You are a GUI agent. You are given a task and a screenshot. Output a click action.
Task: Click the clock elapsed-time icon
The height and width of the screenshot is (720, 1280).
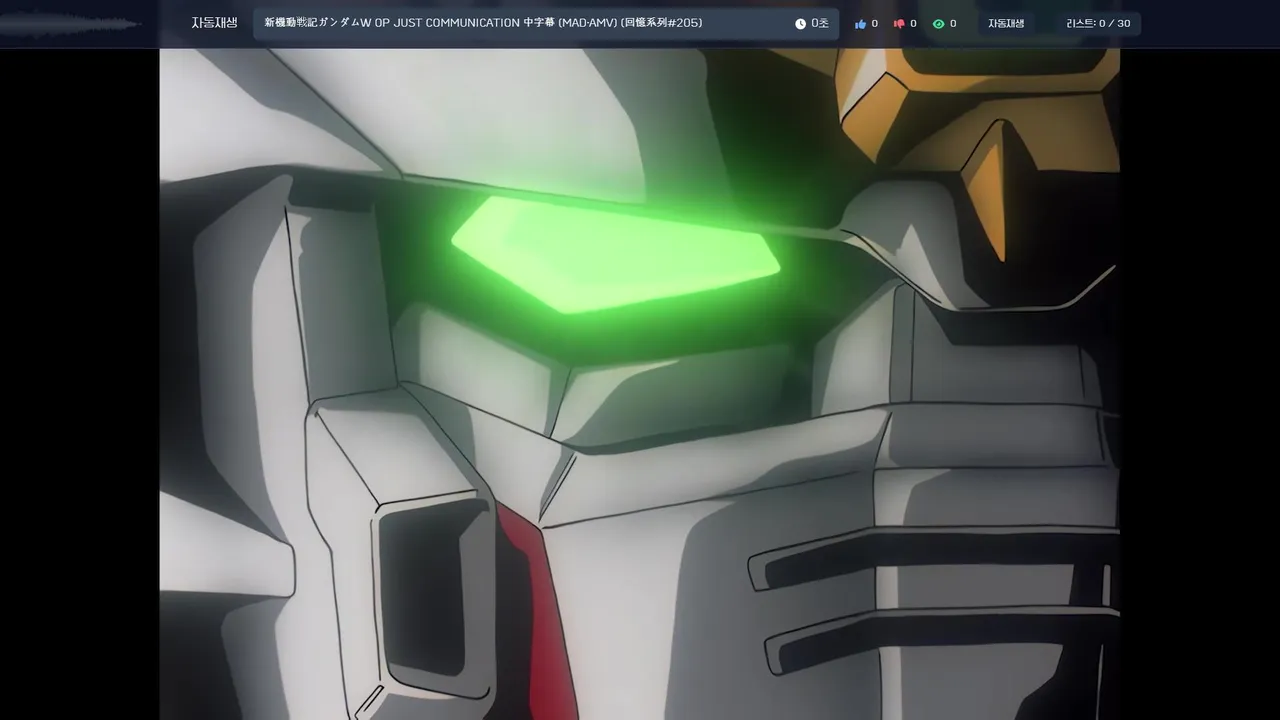800,24
